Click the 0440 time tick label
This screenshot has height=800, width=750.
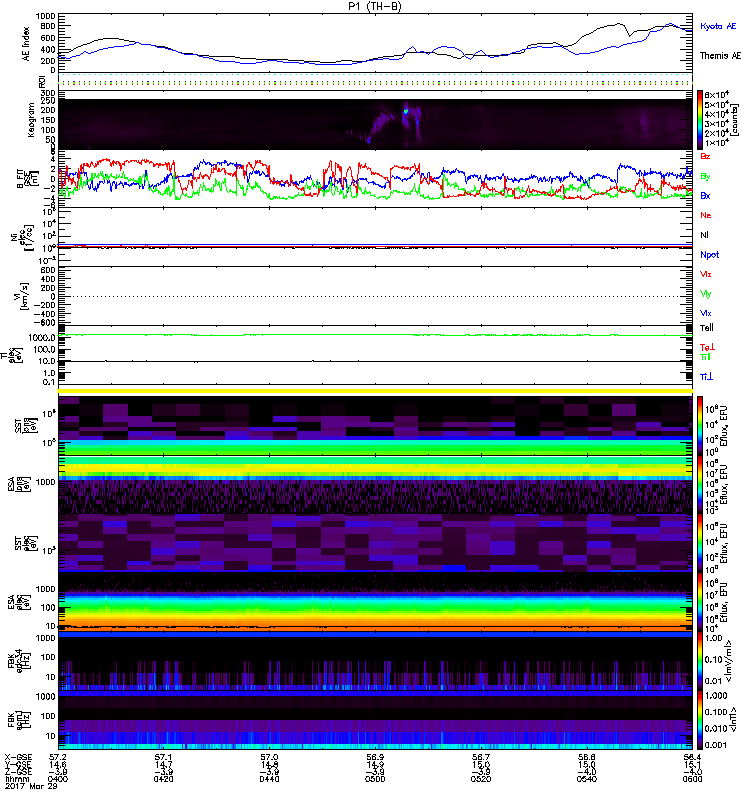click(x=269, y=779)
